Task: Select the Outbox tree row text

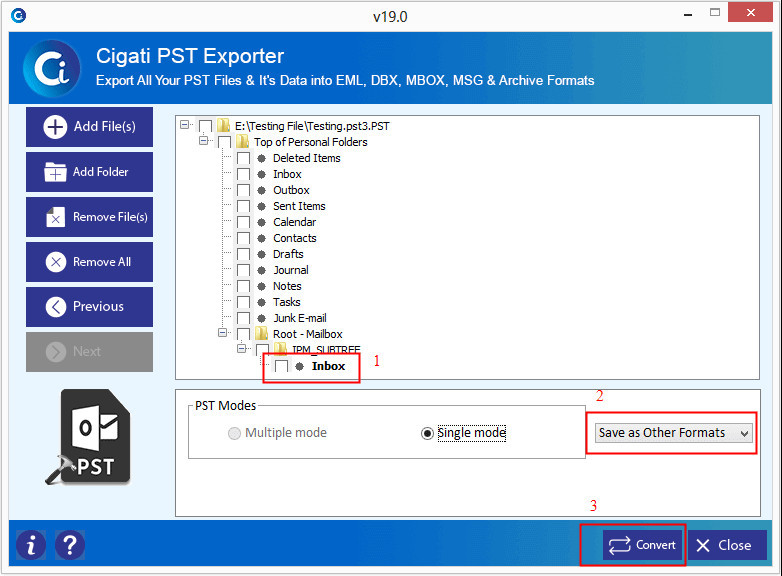Action: [x=291, y=191]
